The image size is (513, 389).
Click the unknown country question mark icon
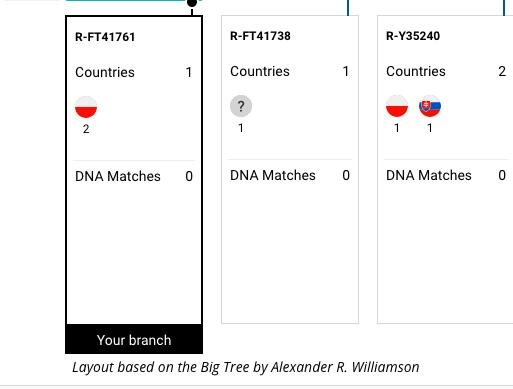(x=241, y=106)
